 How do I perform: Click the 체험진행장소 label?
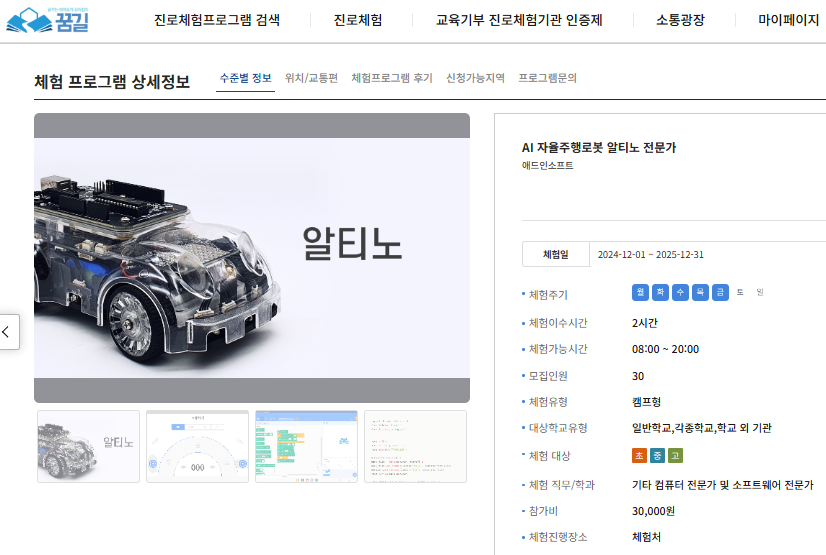click(558, 538)
